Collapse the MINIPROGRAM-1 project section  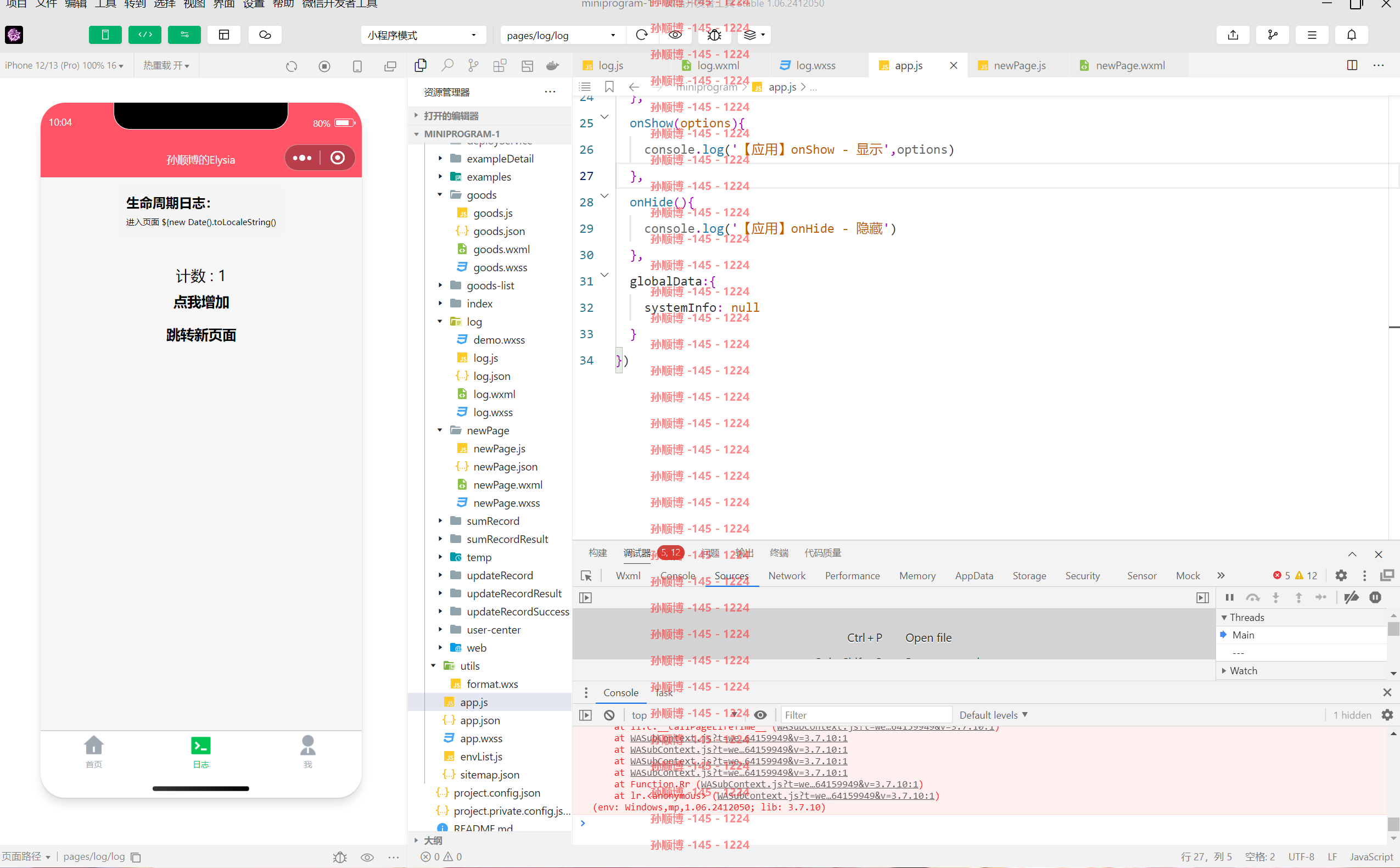click(489, 134)
